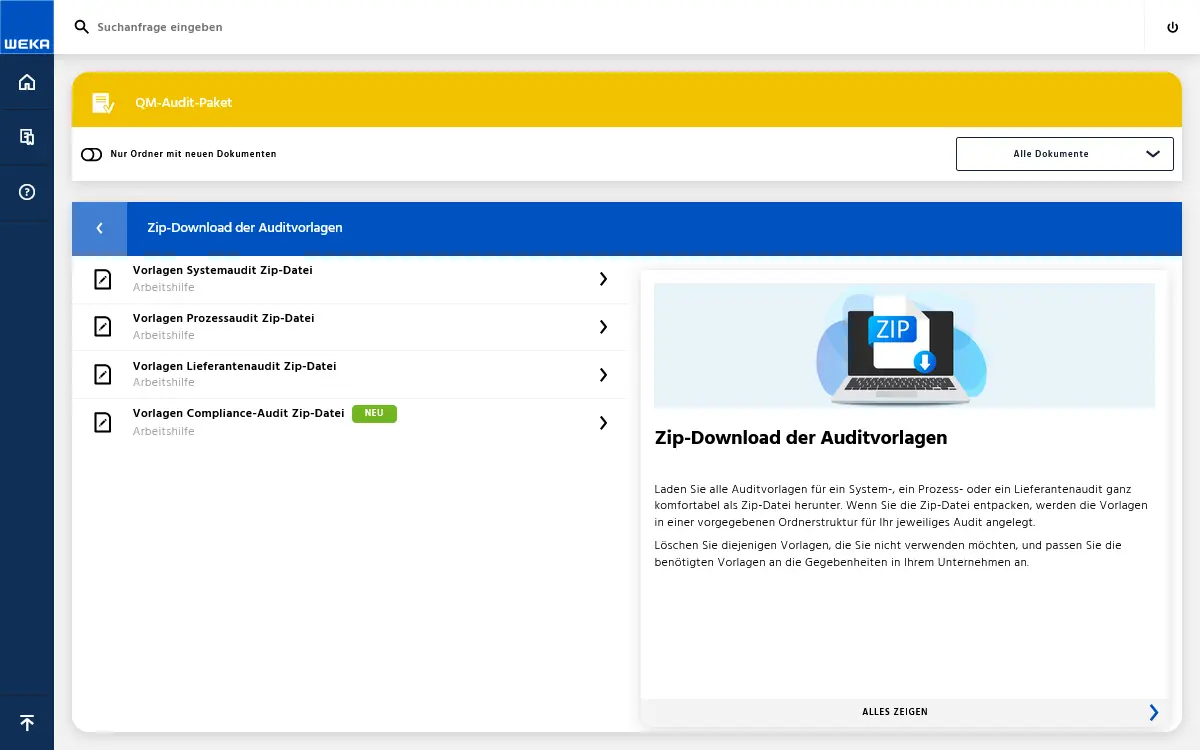1200x750 pixels.
Task: Click the QM-Audit-Paket document icon in the yellow header
Action: (x=103, y=102)
